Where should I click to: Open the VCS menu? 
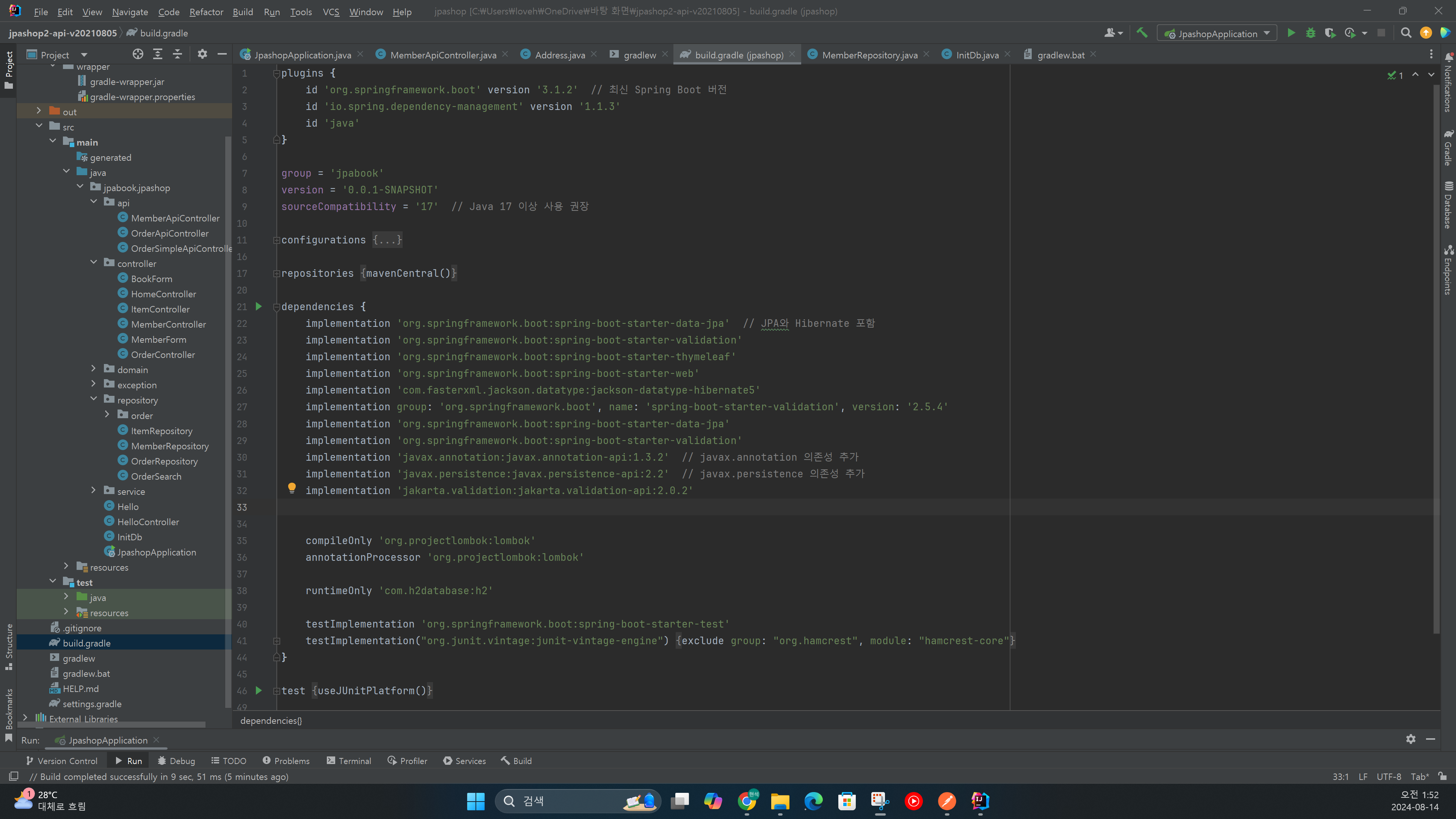coord(331,11)
